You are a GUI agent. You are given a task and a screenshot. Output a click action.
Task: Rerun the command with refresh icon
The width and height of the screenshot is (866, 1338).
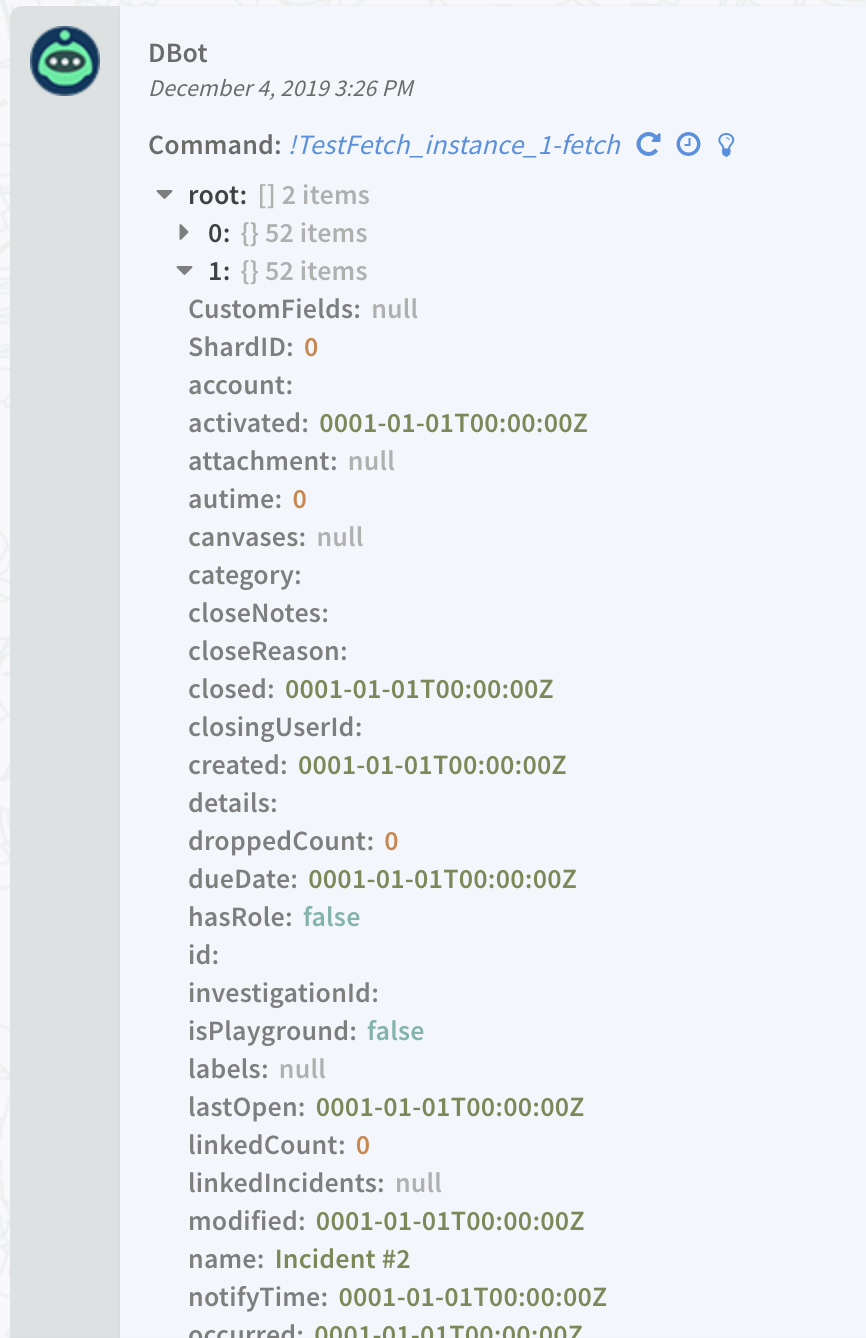coord(649,145)
